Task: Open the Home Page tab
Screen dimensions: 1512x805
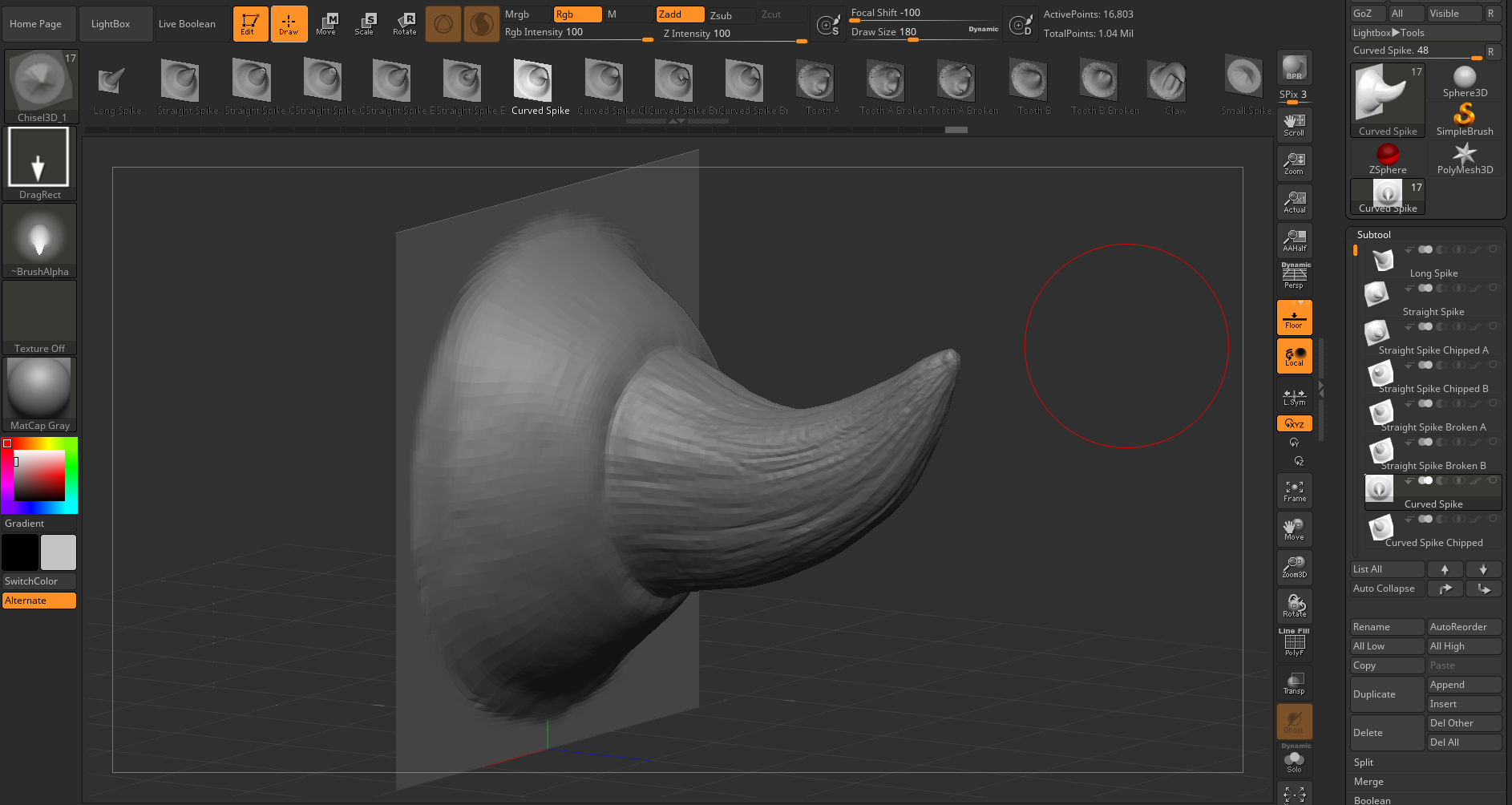Action: pos(35,24)
